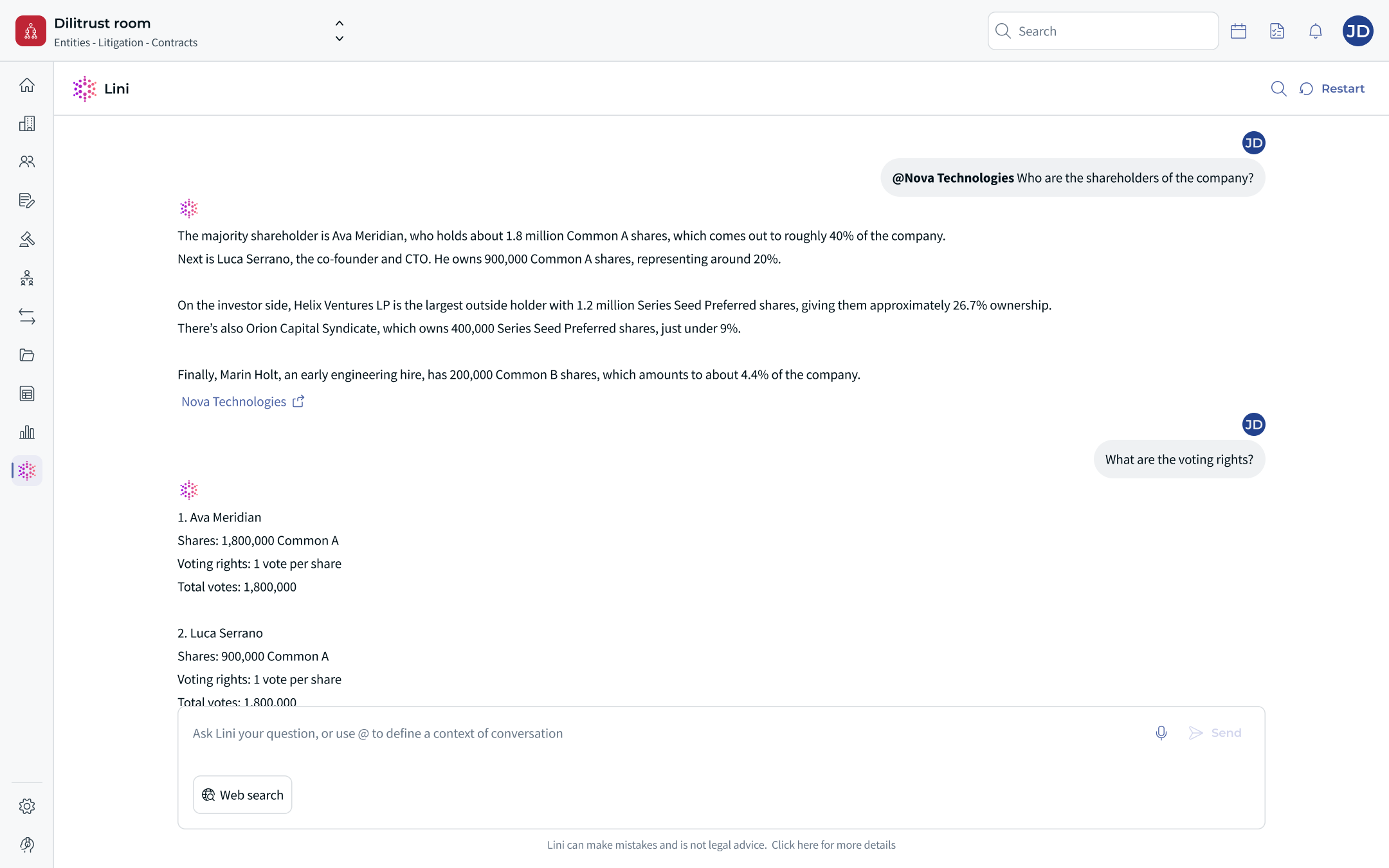Open the Litigation gavel icon
Image resolution: width=1389 pixels, height=868 pixels.
click(27, 239)
